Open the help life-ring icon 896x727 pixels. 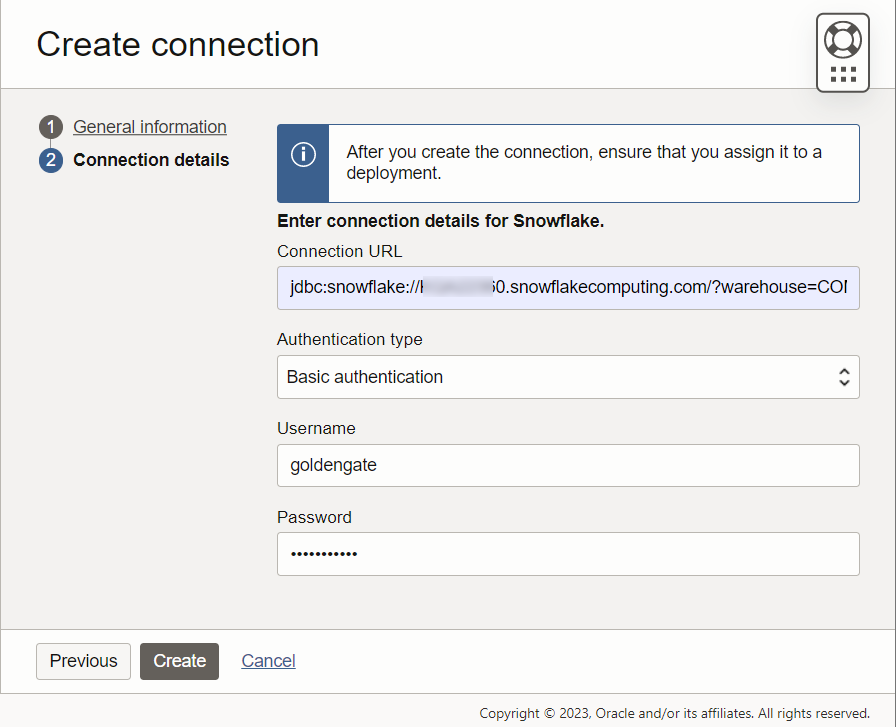[842, 40]
